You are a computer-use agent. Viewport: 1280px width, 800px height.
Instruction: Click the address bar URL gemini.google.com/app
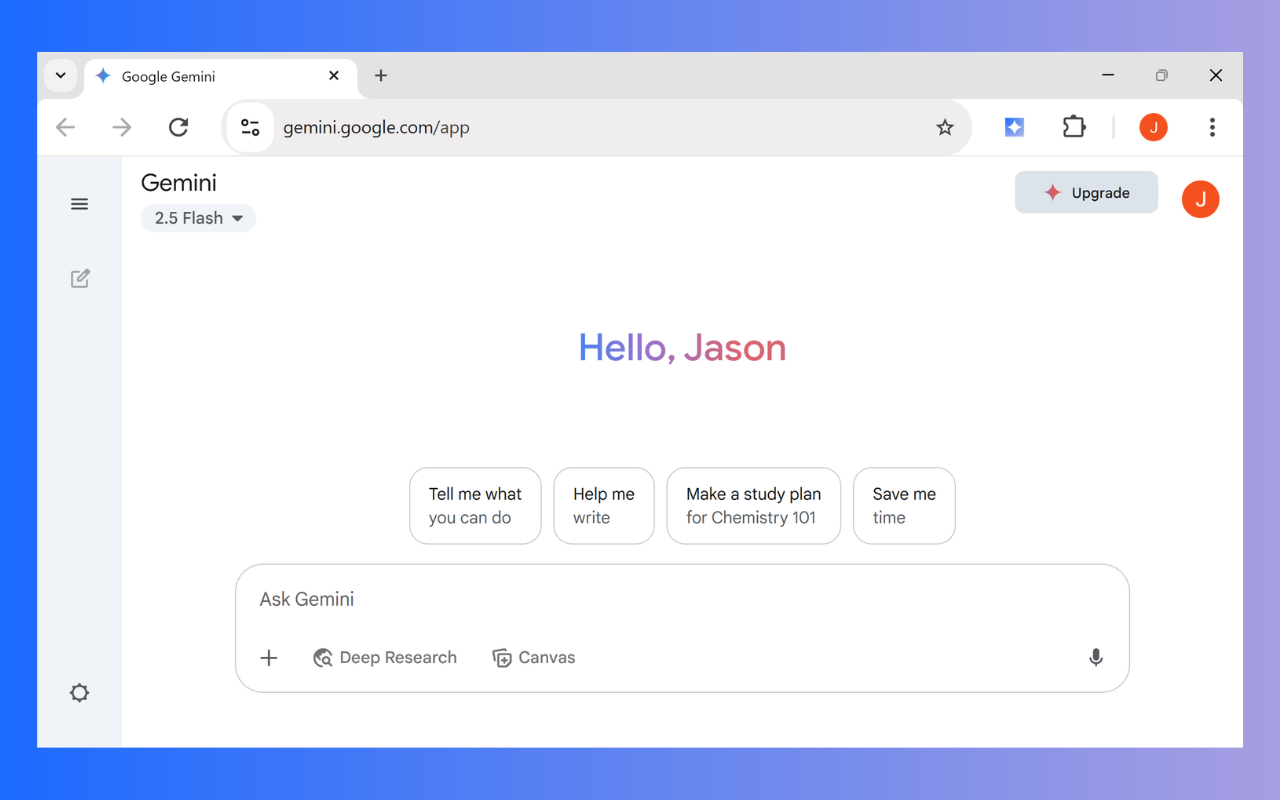tap(376, 127)
